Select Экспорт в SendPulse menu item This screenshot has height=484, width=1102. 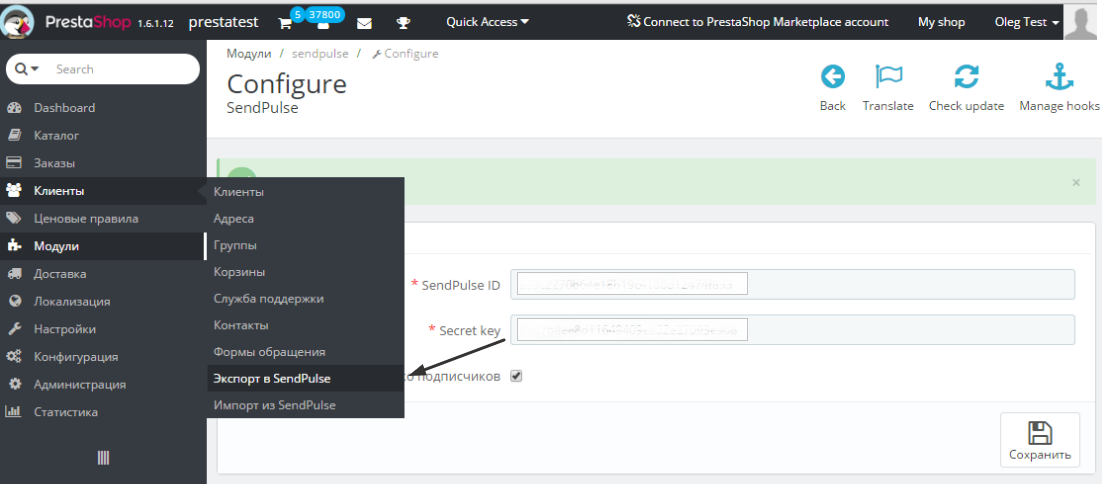click(x=306, y=379)
